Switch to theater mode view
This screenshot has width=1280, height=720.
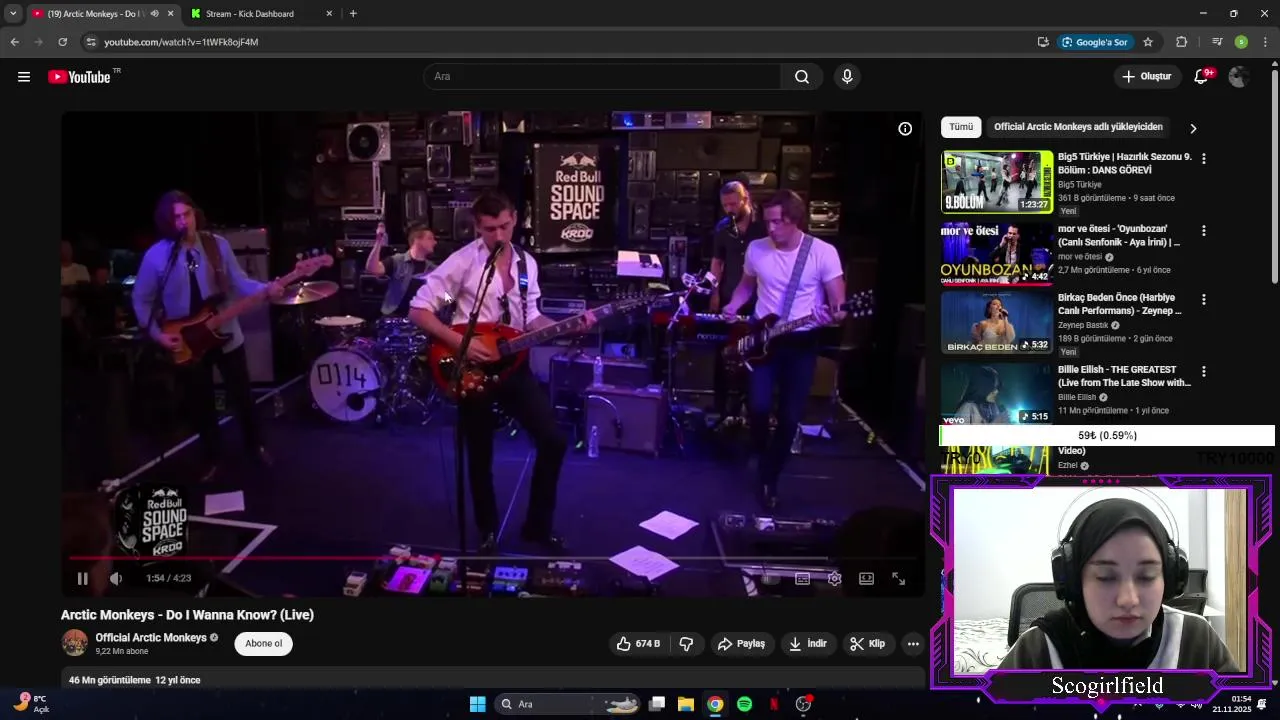click(x=866, y=578)
